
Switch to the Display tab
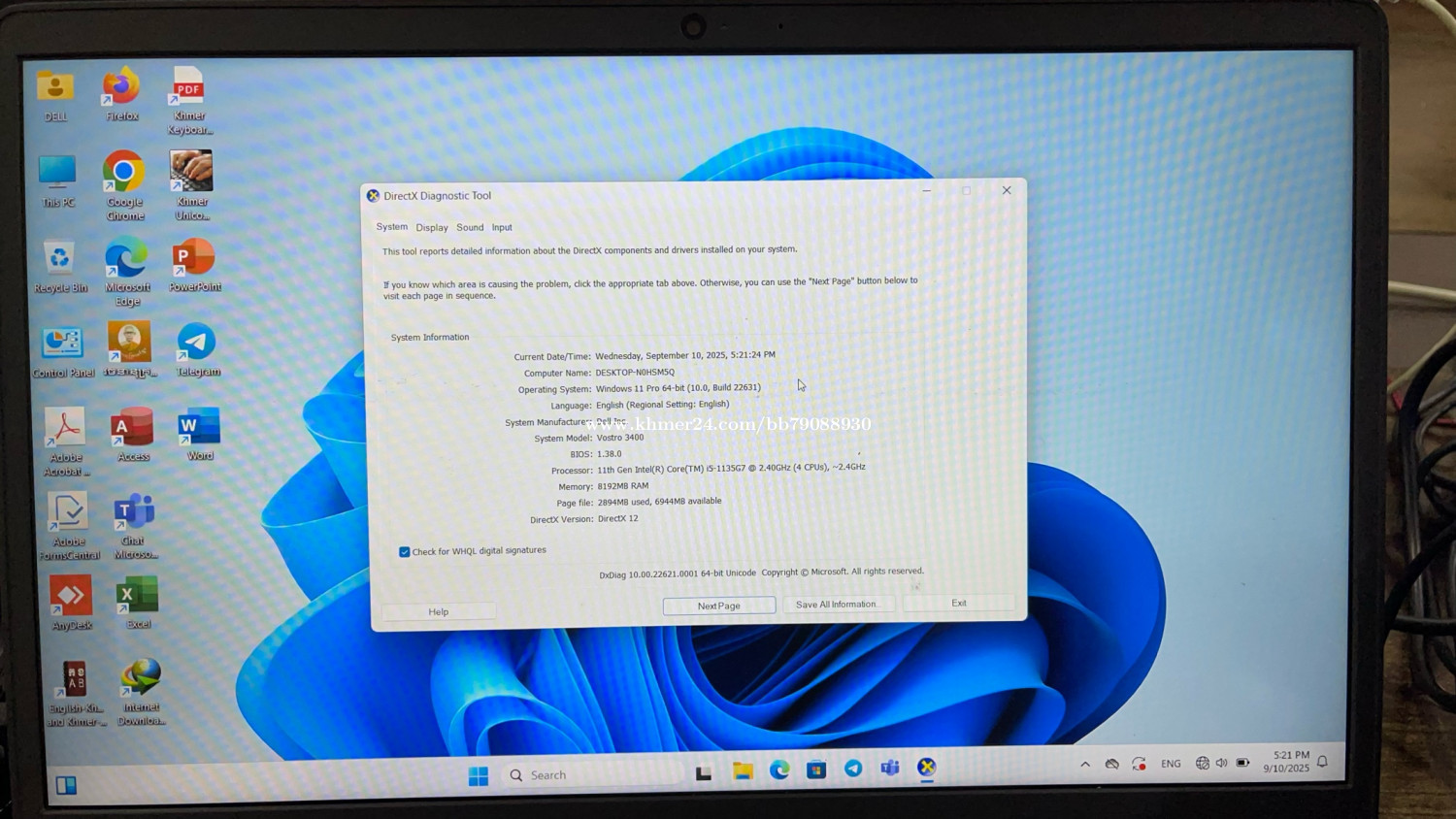point(432,228)
